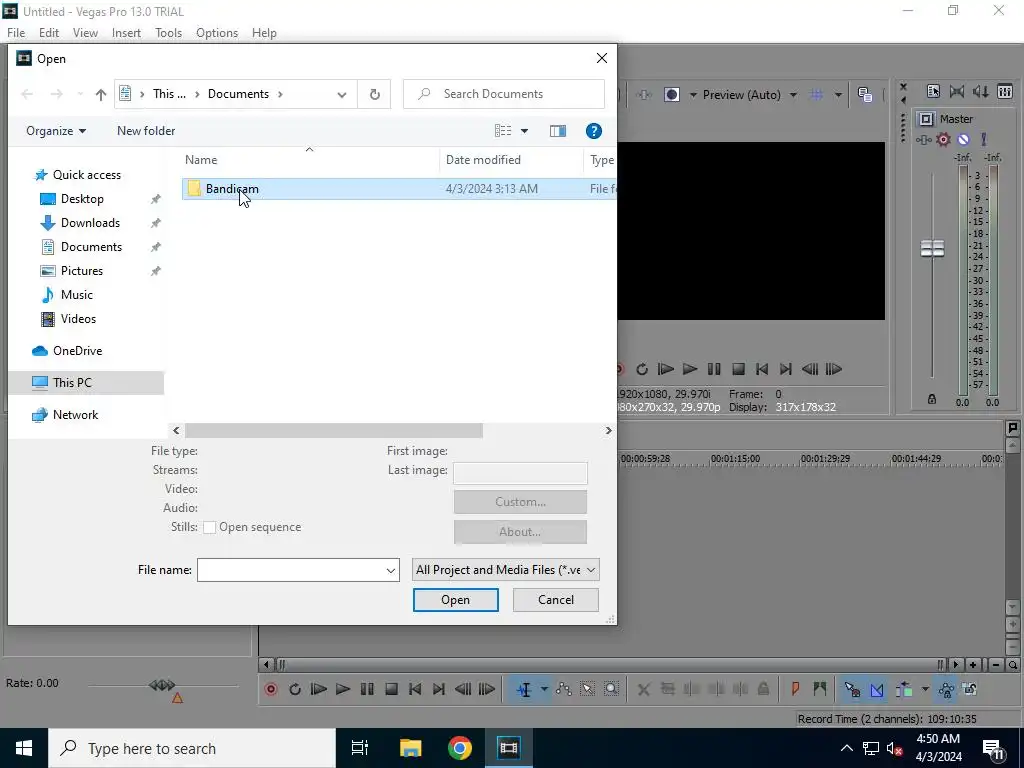Screen dimensions: 1024x768
Task: Click the Master volume fader handle
Action: (x=932, y=248)
